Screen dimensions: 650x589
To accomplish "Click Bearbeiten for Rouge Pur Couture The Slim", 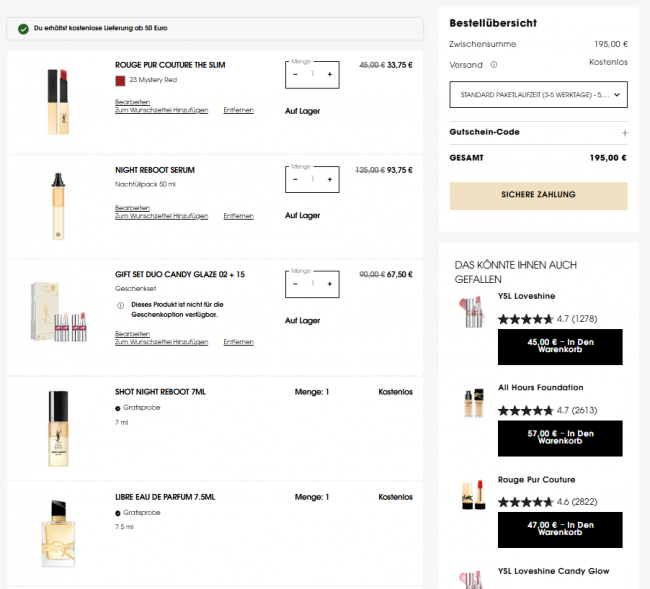I will coord(132,102).
